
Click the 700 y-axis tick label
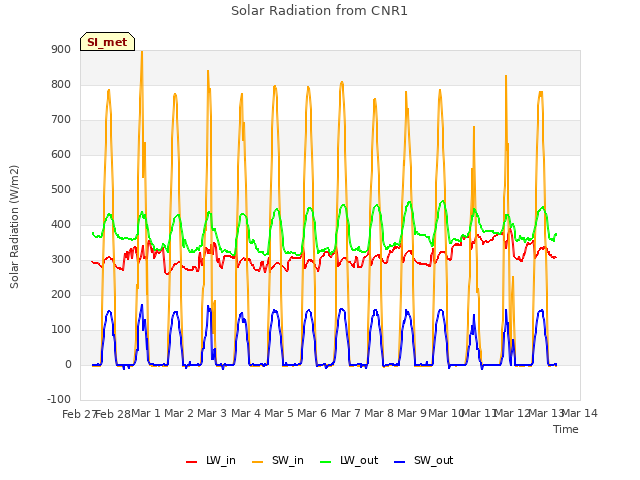tap(61, 120)
